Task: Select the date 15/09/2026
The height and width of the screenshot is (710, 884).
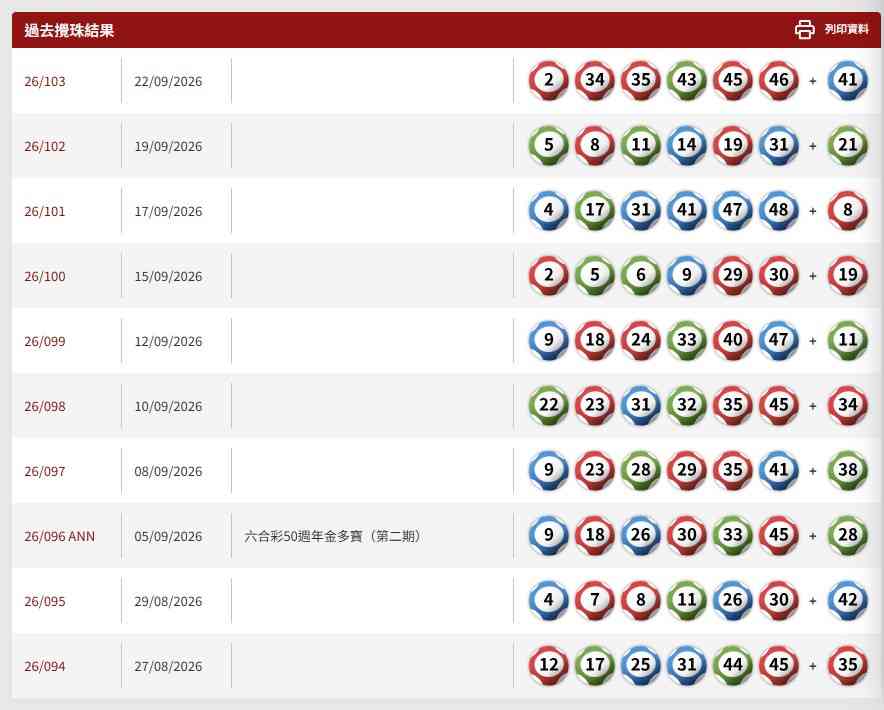Action: [x=168, y=276]
